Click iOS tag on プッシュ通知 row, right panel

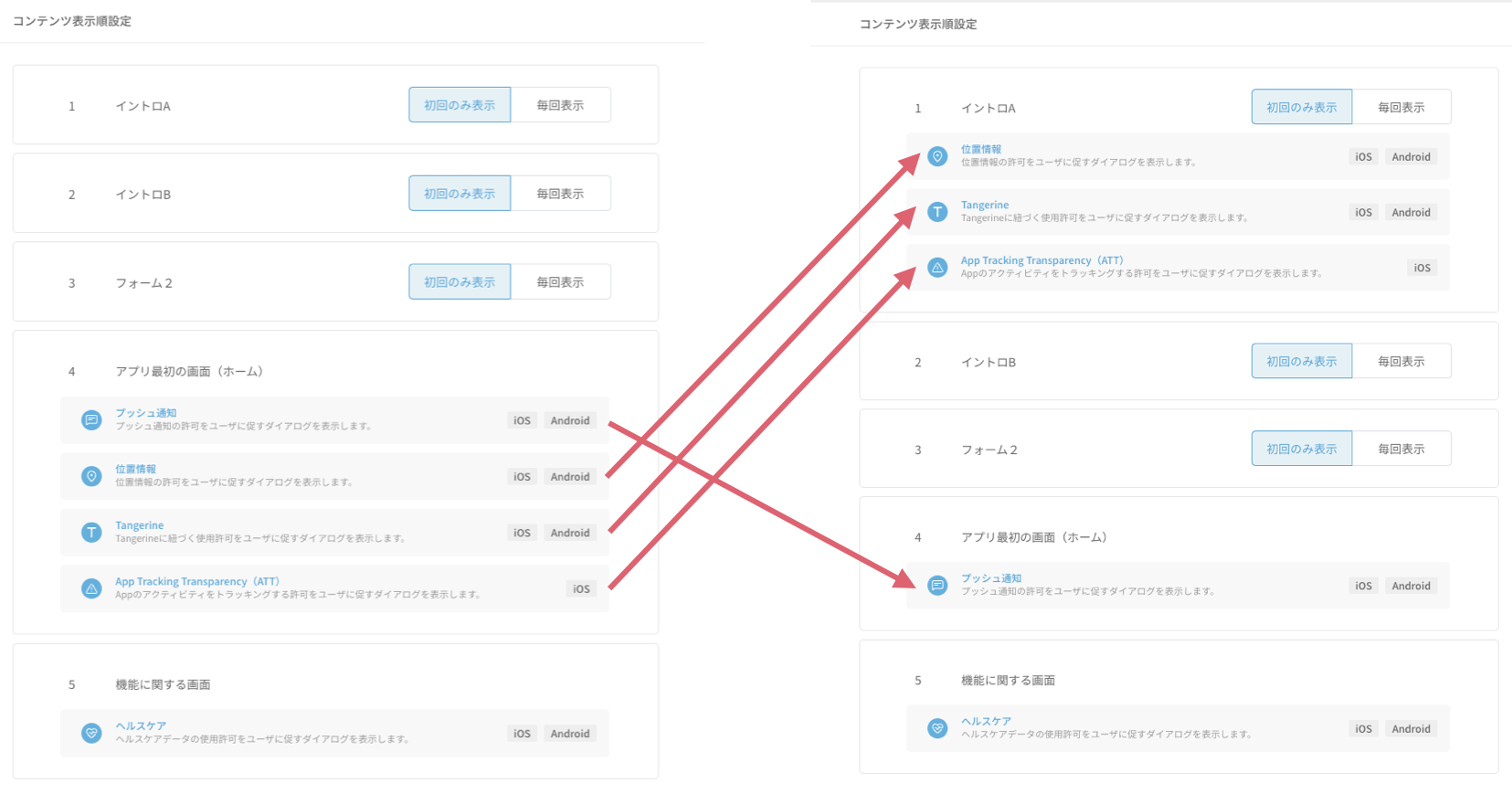tap(1363, 586)
